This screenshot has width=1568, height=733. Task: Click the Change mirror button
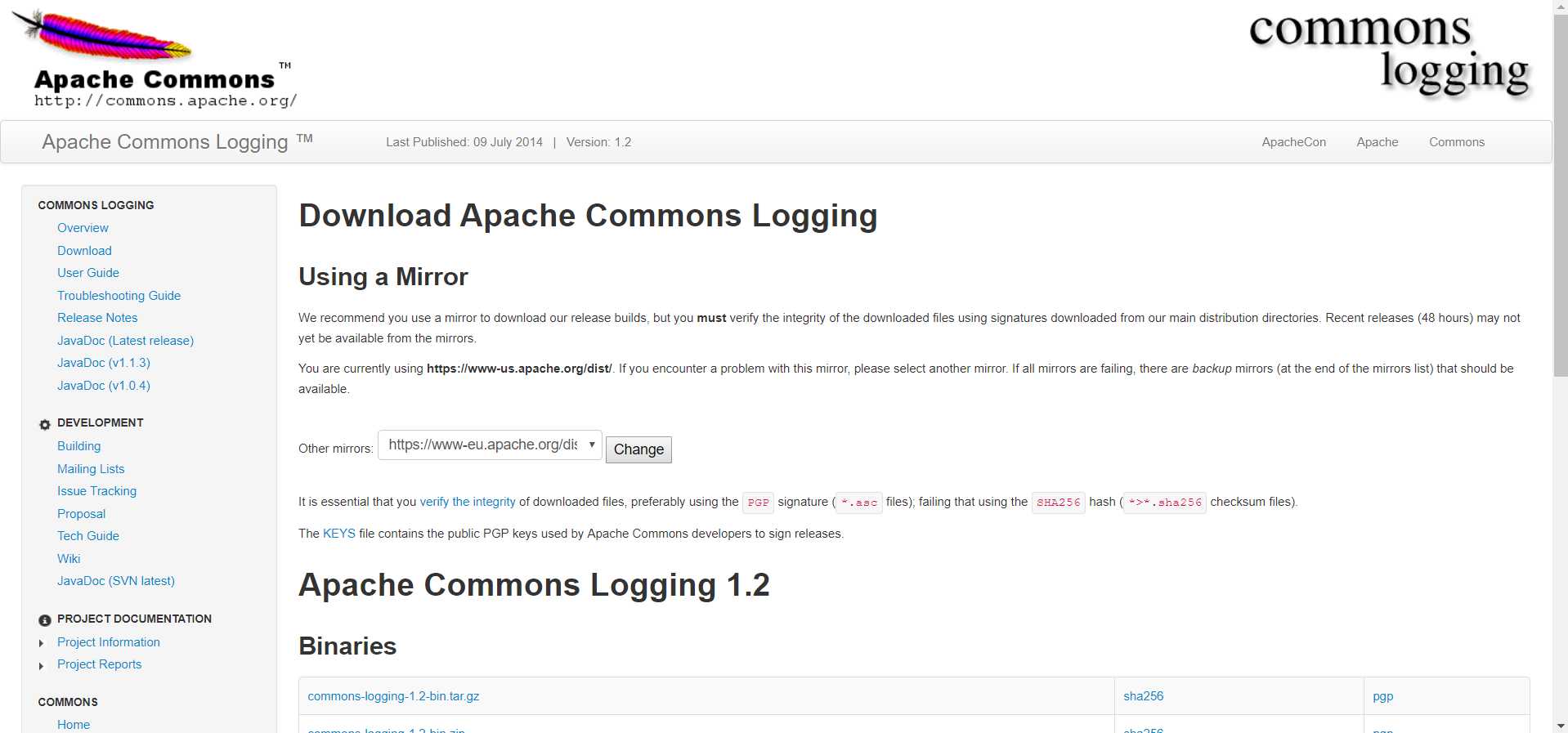pyautogui.click(x=638, y=449)
